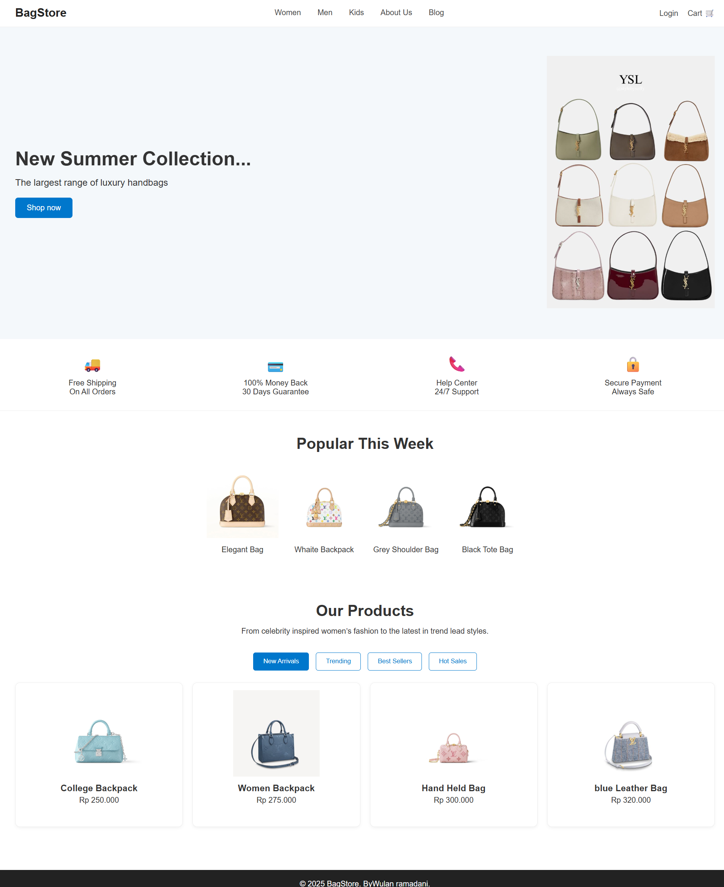Click the credit card Money Back icon
The image size is (724, 887).
pyautogui.click(x=275, y=367)
